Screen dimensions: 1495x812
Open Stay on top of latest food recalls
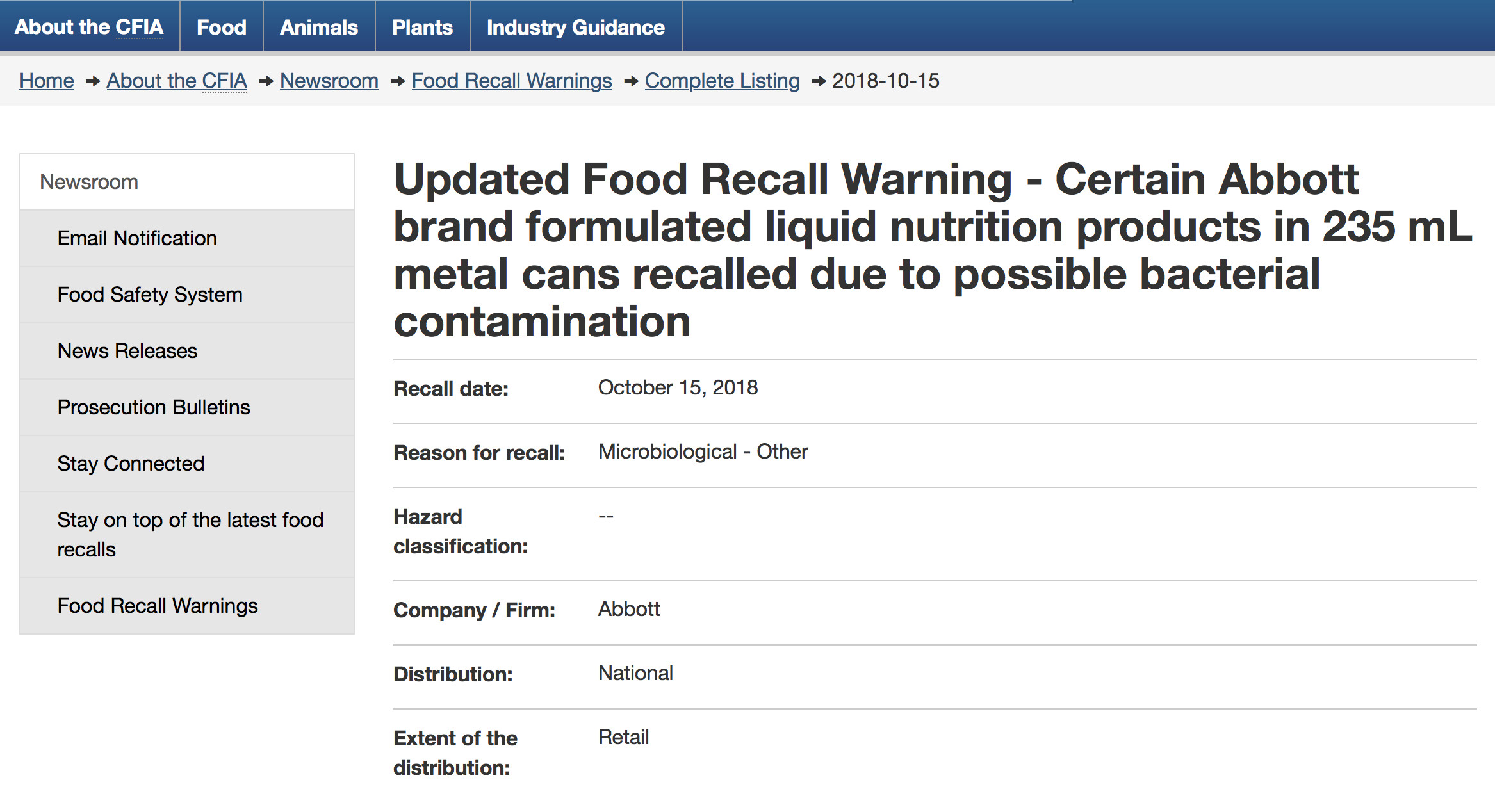coord(187,535)
